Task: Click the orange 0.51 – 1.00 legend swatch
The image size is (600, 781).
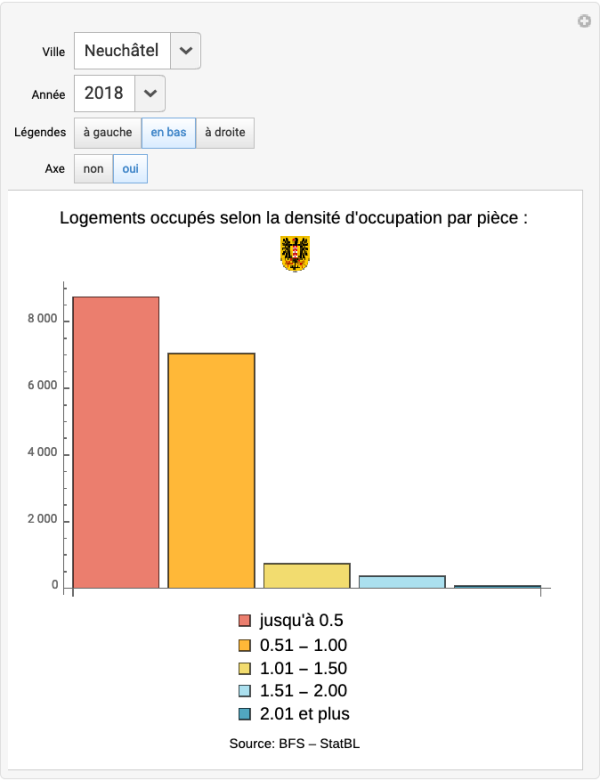Action: pos(244,645)
